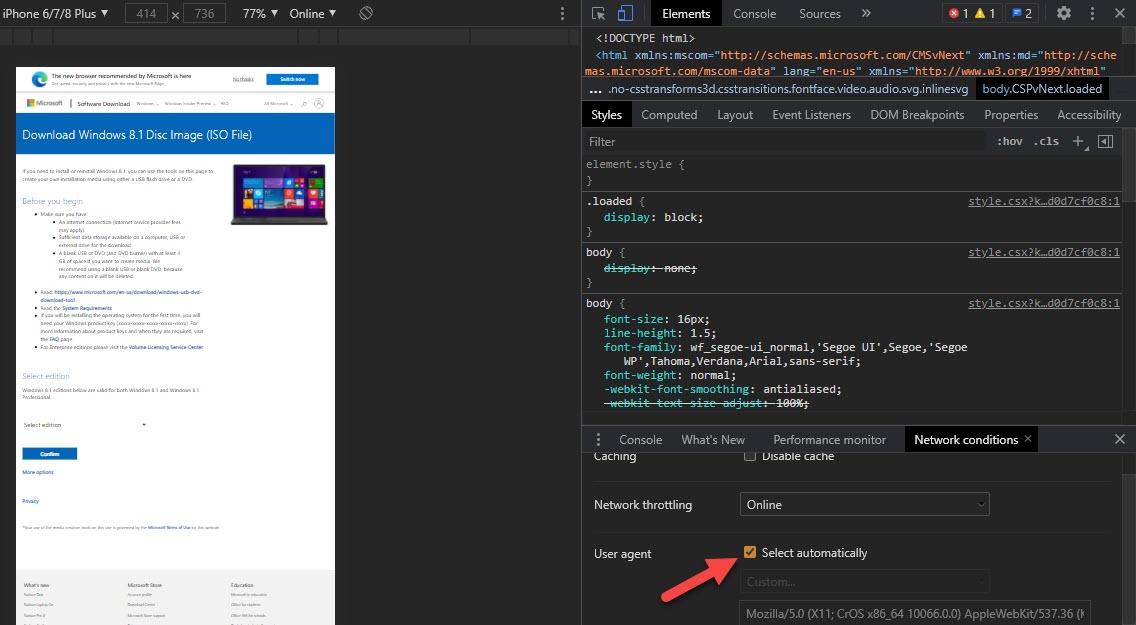Toggle the :hov element state button

pyautogui.click(x=1009, y=142)
